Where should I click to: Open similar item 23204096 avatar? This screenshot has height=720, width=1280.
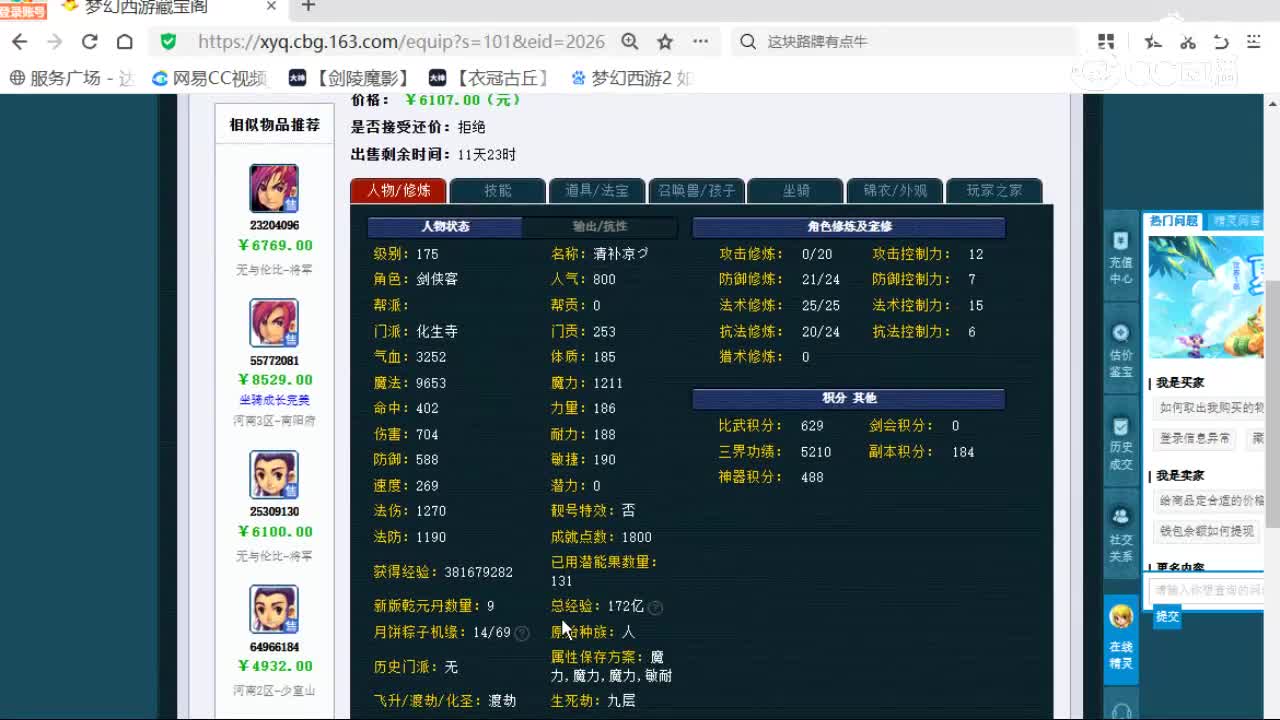(274, 188)
